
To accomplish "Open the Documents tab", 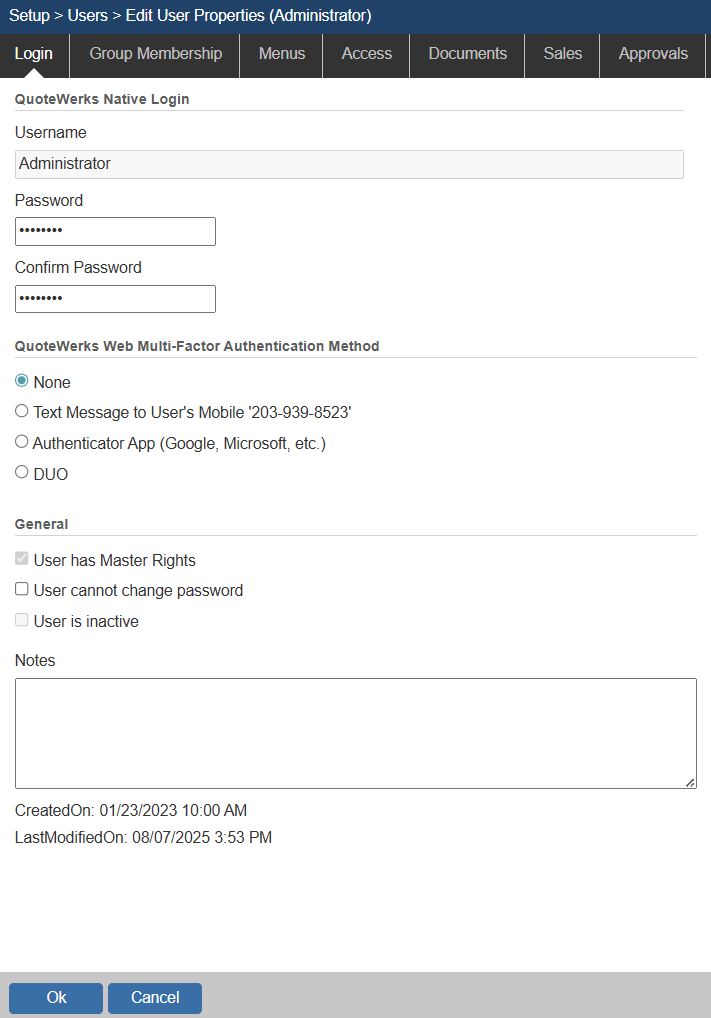I will (x=467, y=54).
